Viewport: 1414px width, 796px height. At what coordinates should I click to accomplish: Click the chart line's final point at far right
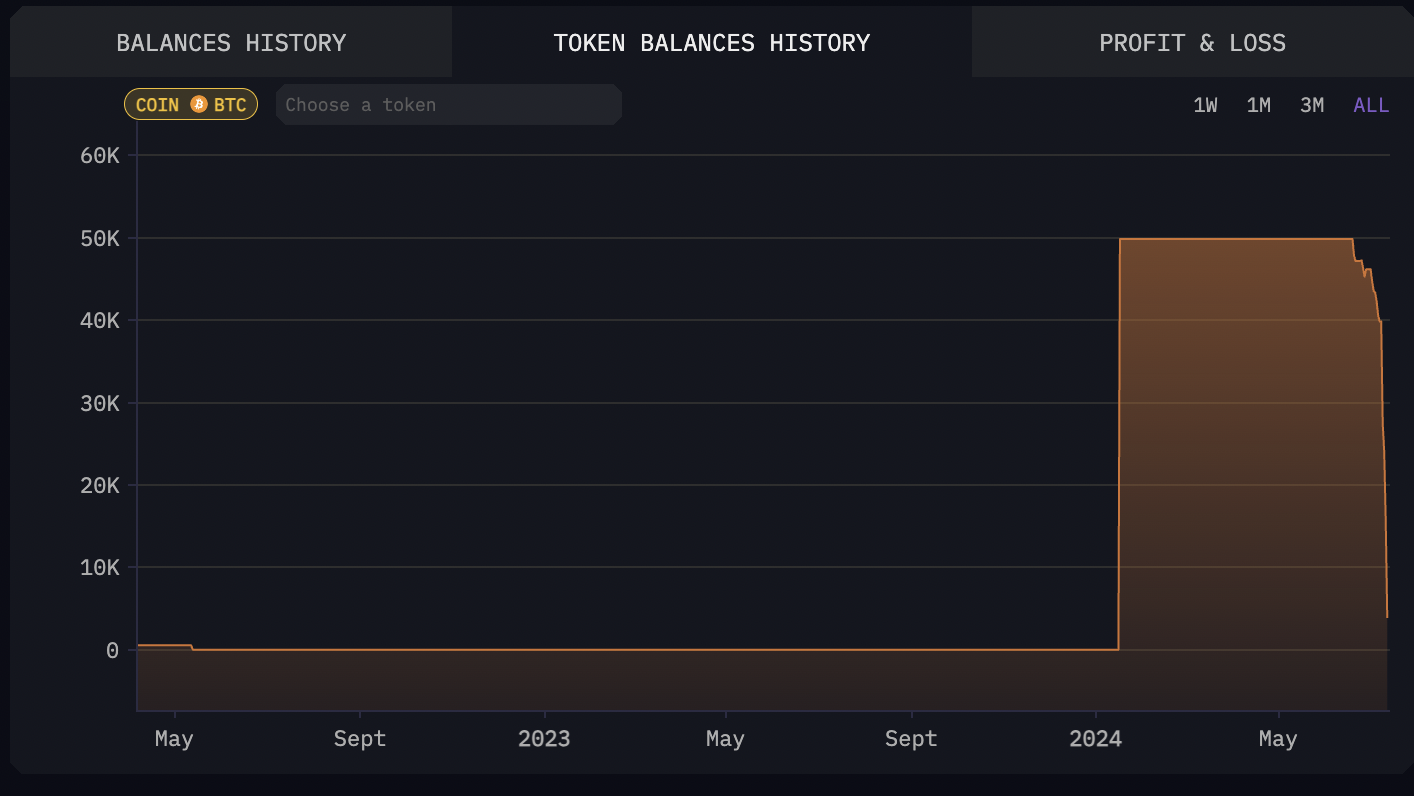pos(1387,616)
